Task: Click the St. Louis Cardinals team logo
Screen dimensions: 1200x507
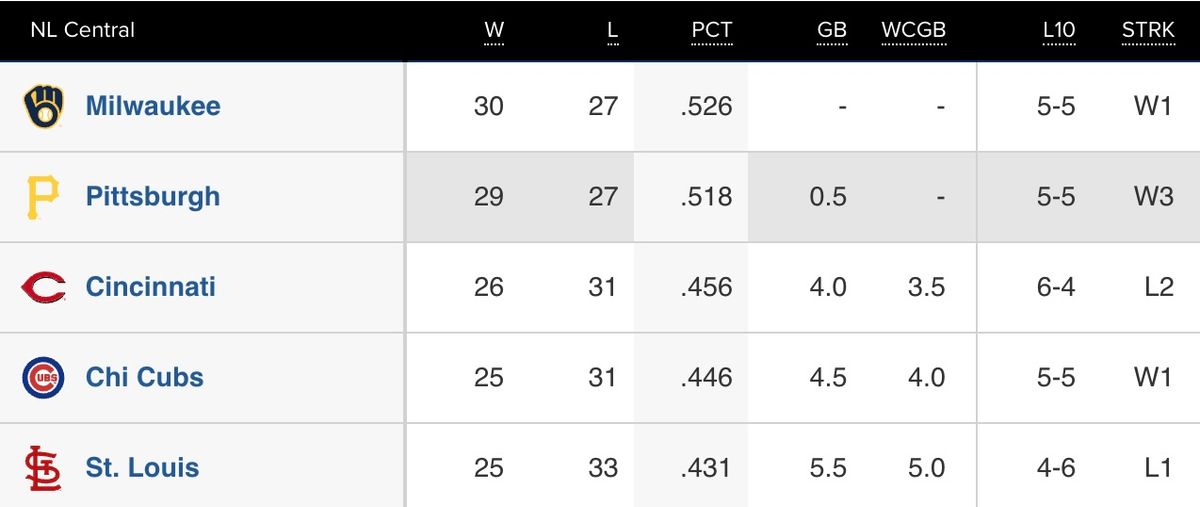Action: click(x=43, y=468)
